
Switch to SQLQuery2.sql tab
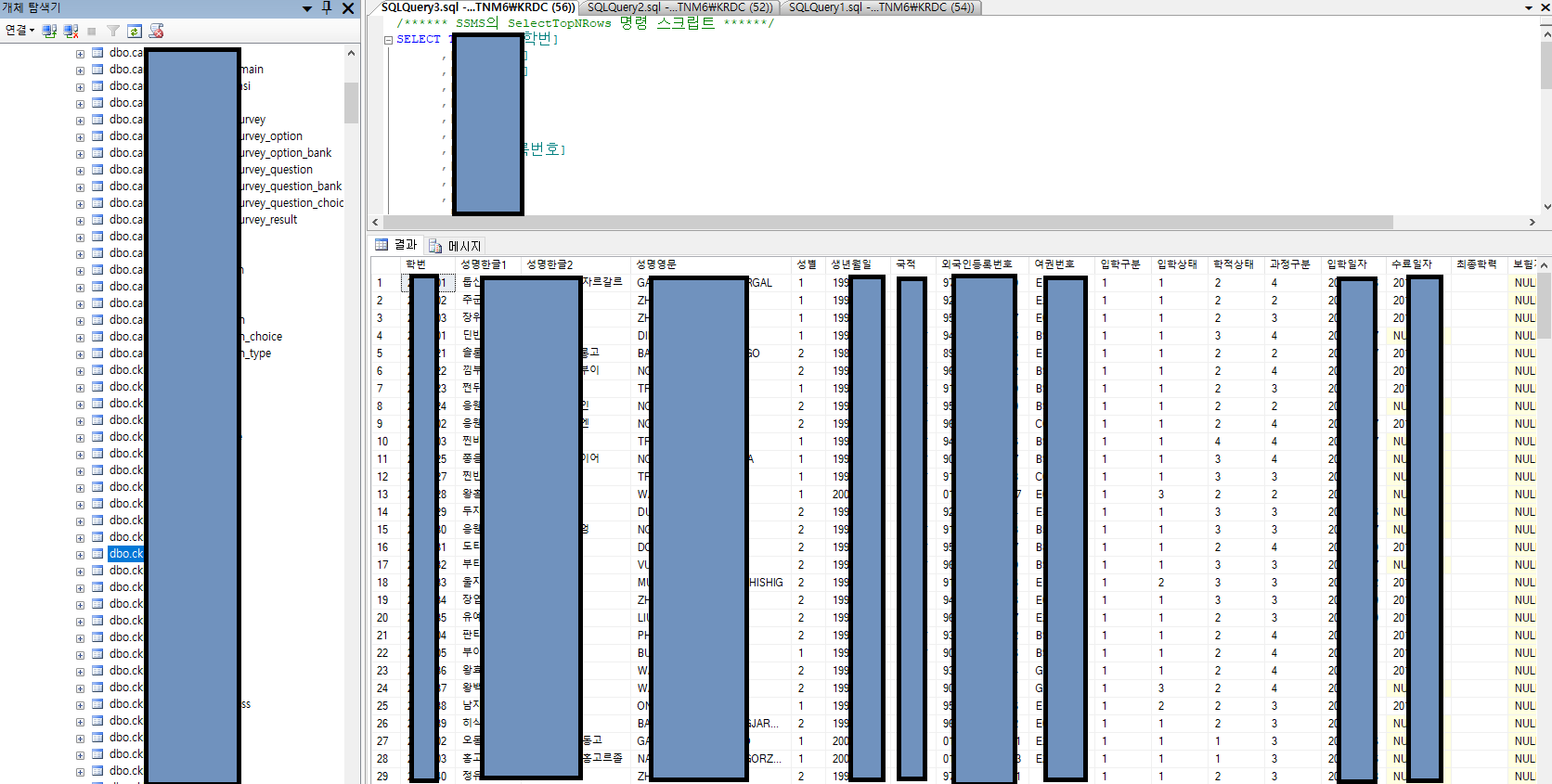(x=679, y=7)
